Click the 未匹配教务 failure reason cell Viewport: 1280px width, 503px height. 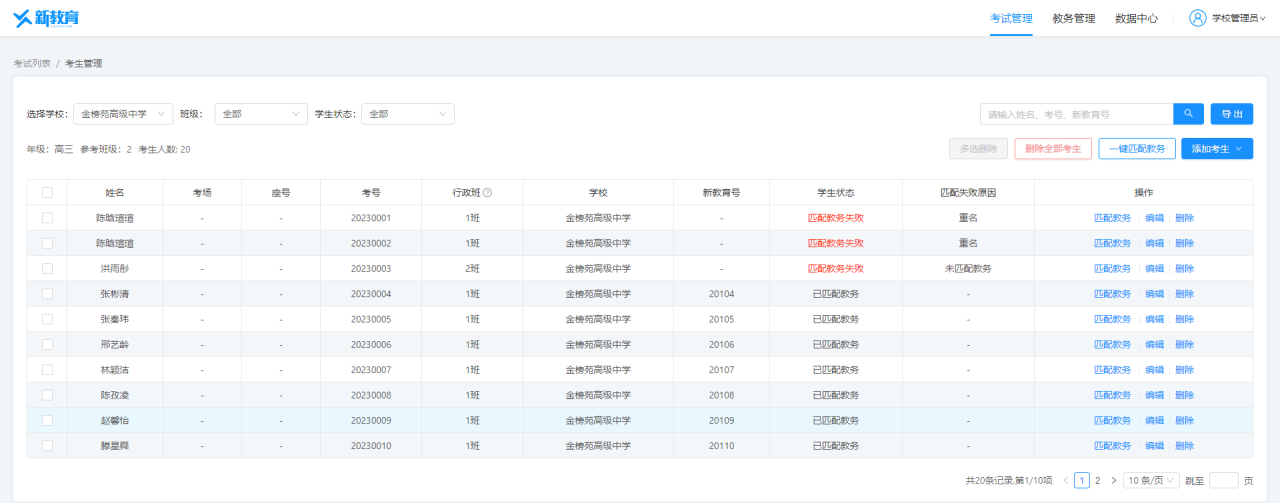click(x=968, y=268)
